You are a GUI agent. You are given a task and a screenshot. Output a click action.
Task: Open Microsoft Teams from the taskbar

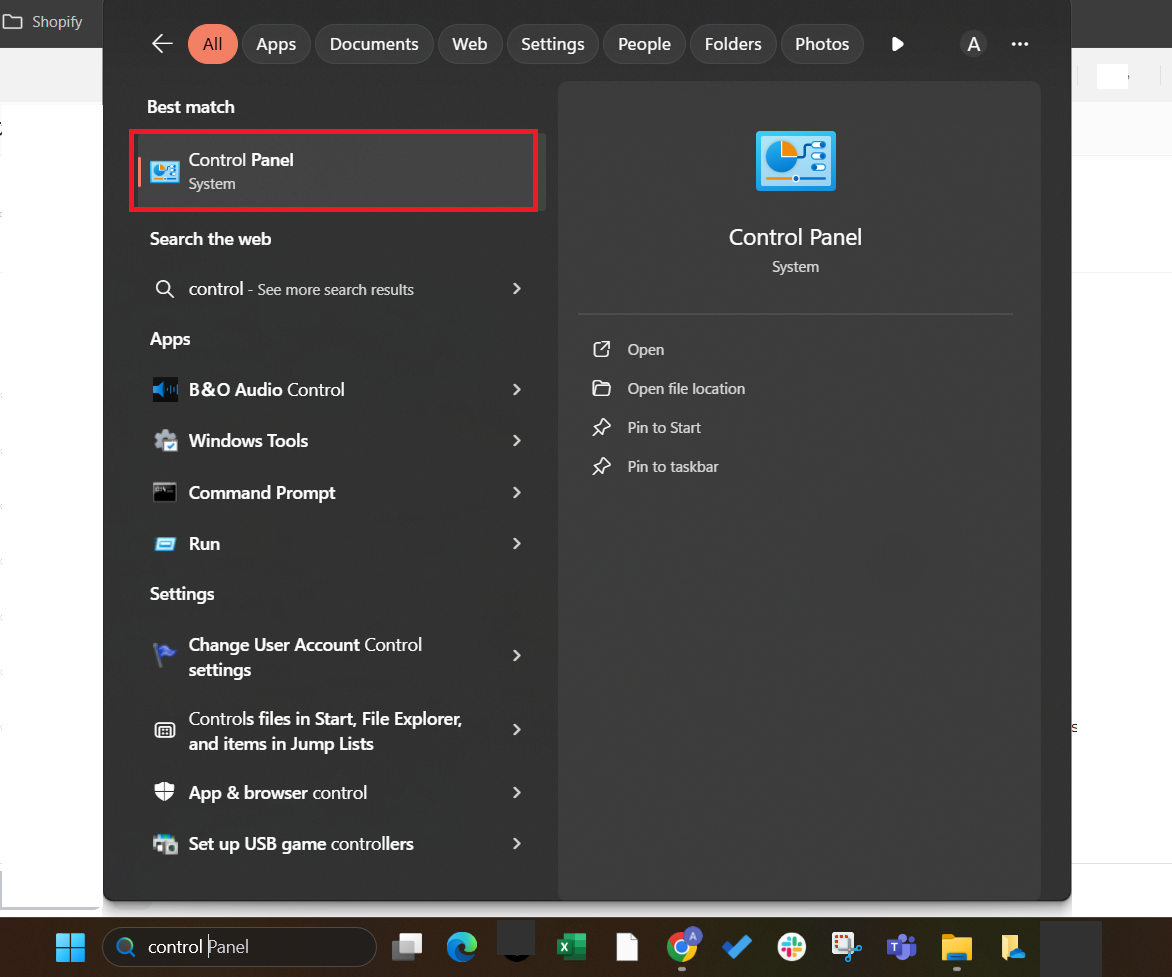click(901, 946)
